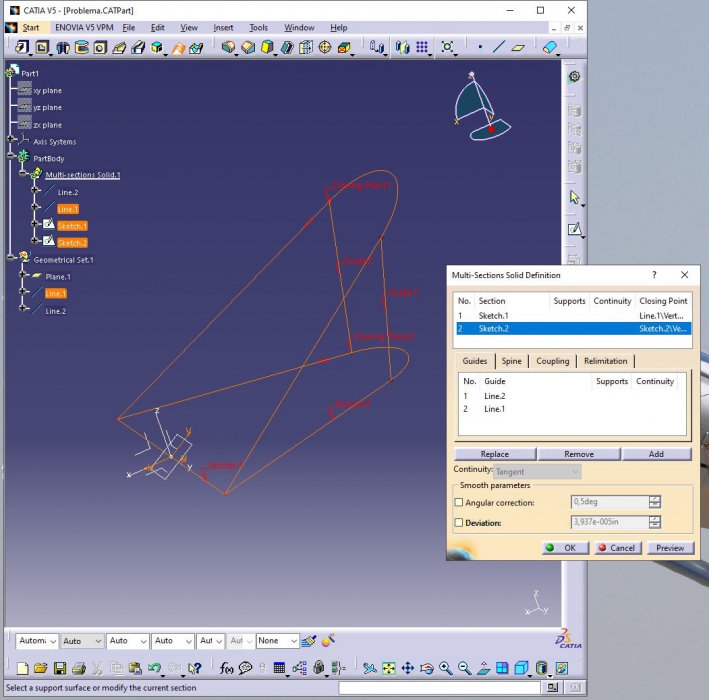Click the Design Table icon
Viewport: 709px width, 700px height.
click(x=279, y=668)
